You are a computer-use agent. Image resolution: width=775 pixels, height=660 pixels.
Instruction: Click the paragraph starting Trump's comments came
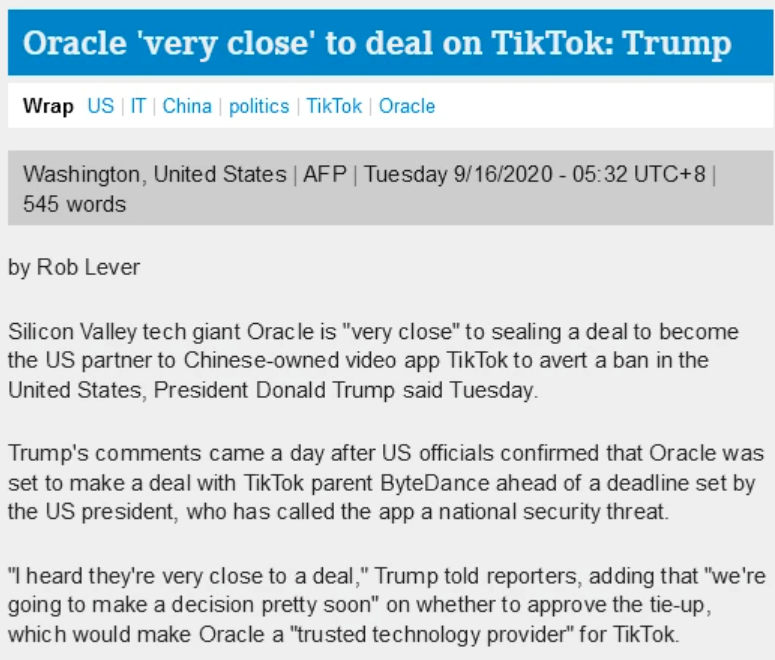click(386, 483)
